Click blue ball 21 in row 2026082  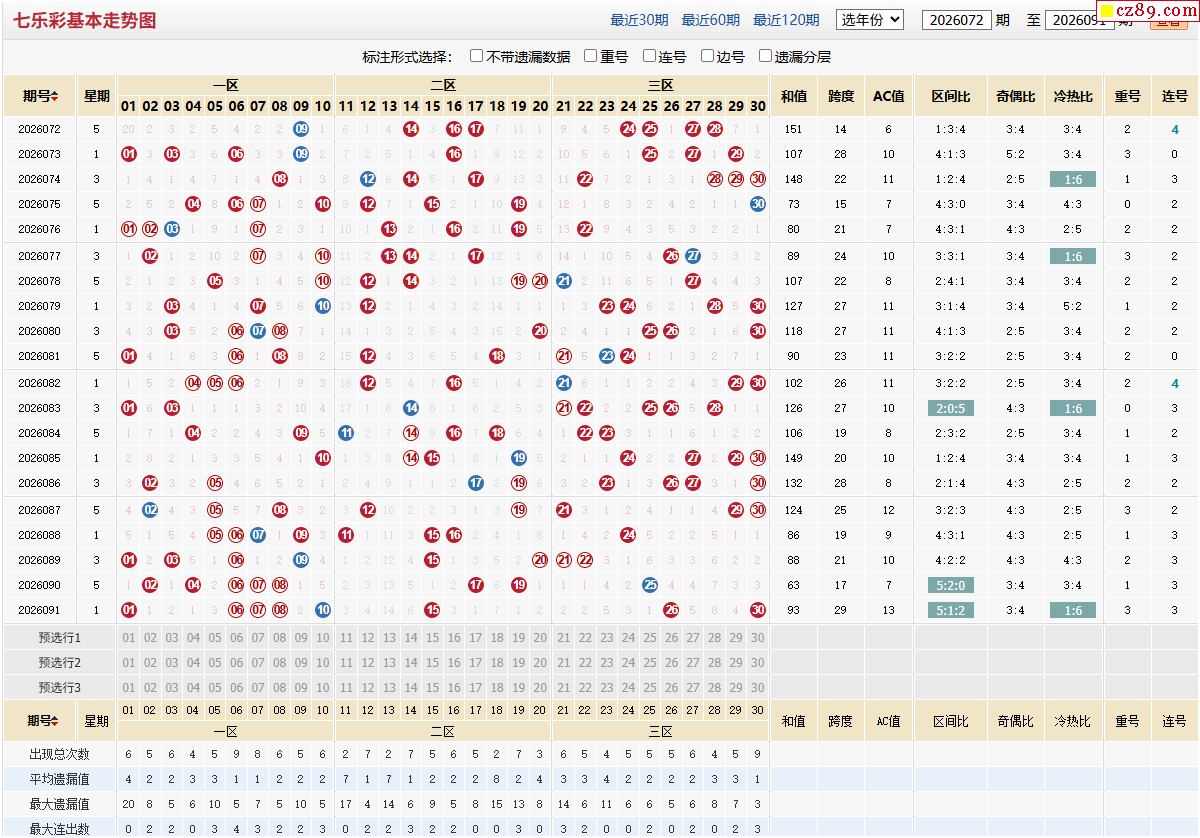(x=563, y=383)
